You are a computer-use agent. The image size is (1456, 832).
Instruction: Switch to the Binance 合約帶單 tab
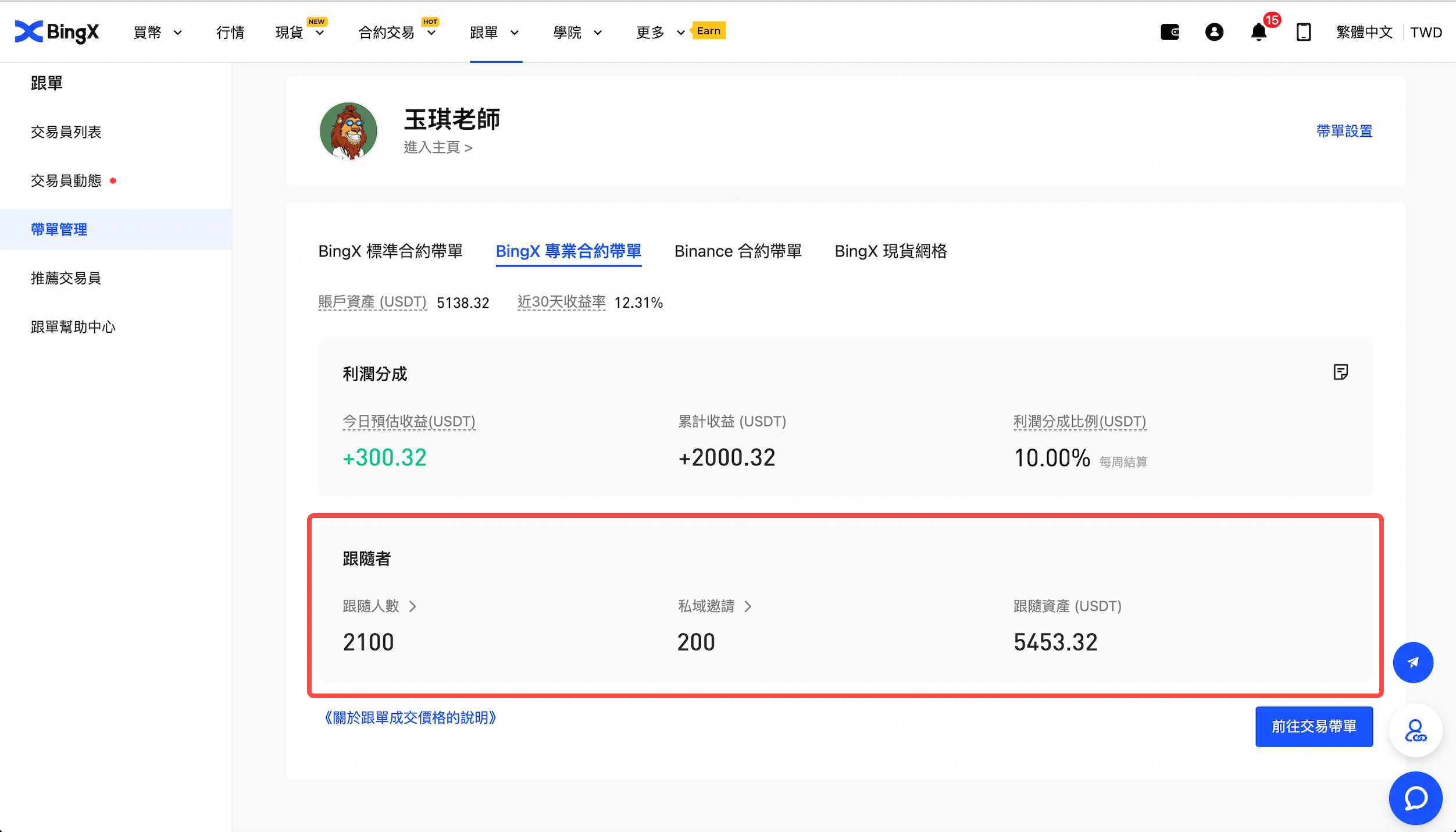pos(737,251)
